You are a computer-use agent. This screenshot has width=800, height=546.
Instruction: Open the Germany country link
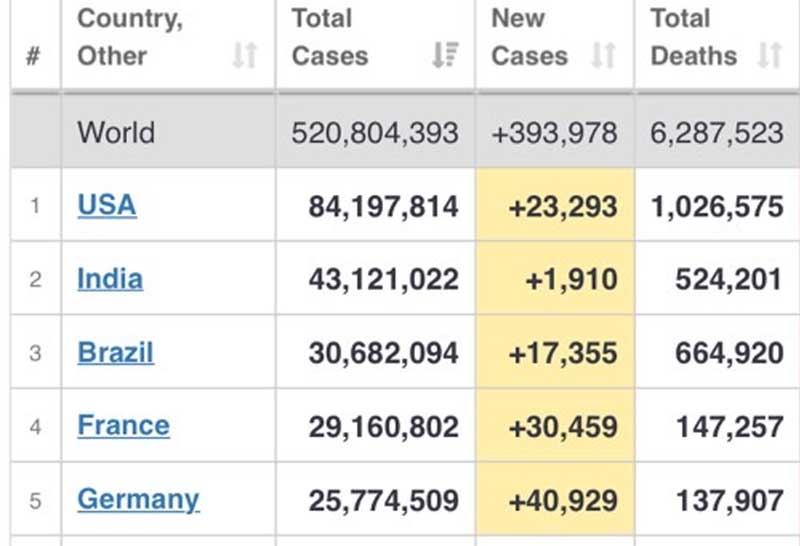(138, 499)
